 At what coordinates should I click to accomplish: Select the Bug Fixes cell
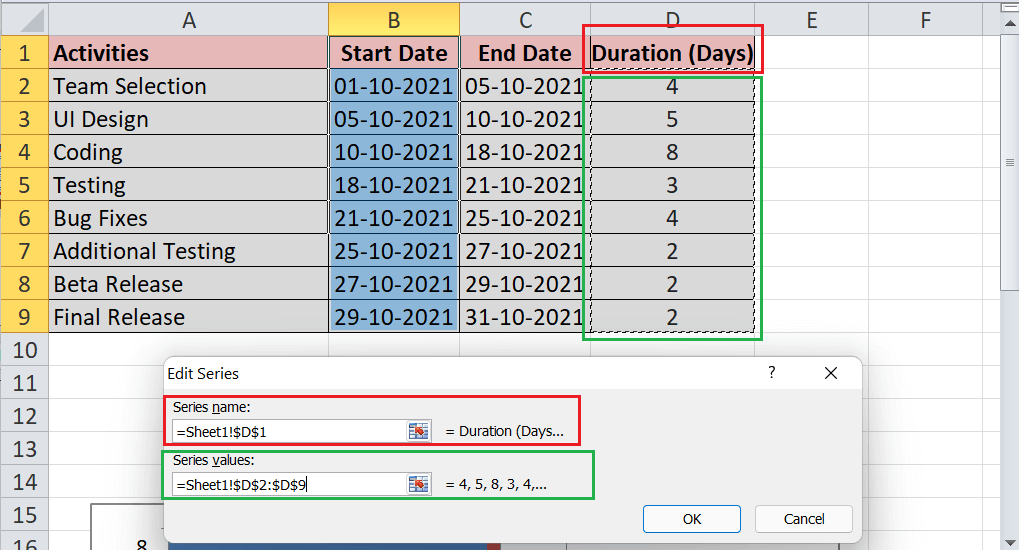188,218
